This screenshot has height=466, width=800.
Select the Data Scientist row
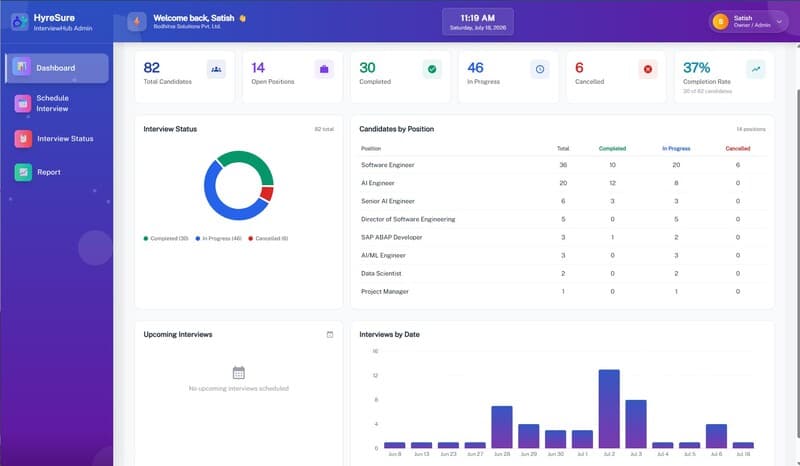[x=562, y=274]
